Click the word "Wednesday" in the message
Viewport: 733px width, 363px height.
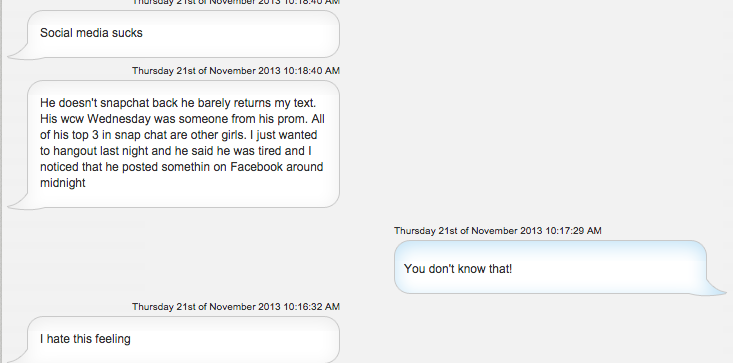point(125,119)
